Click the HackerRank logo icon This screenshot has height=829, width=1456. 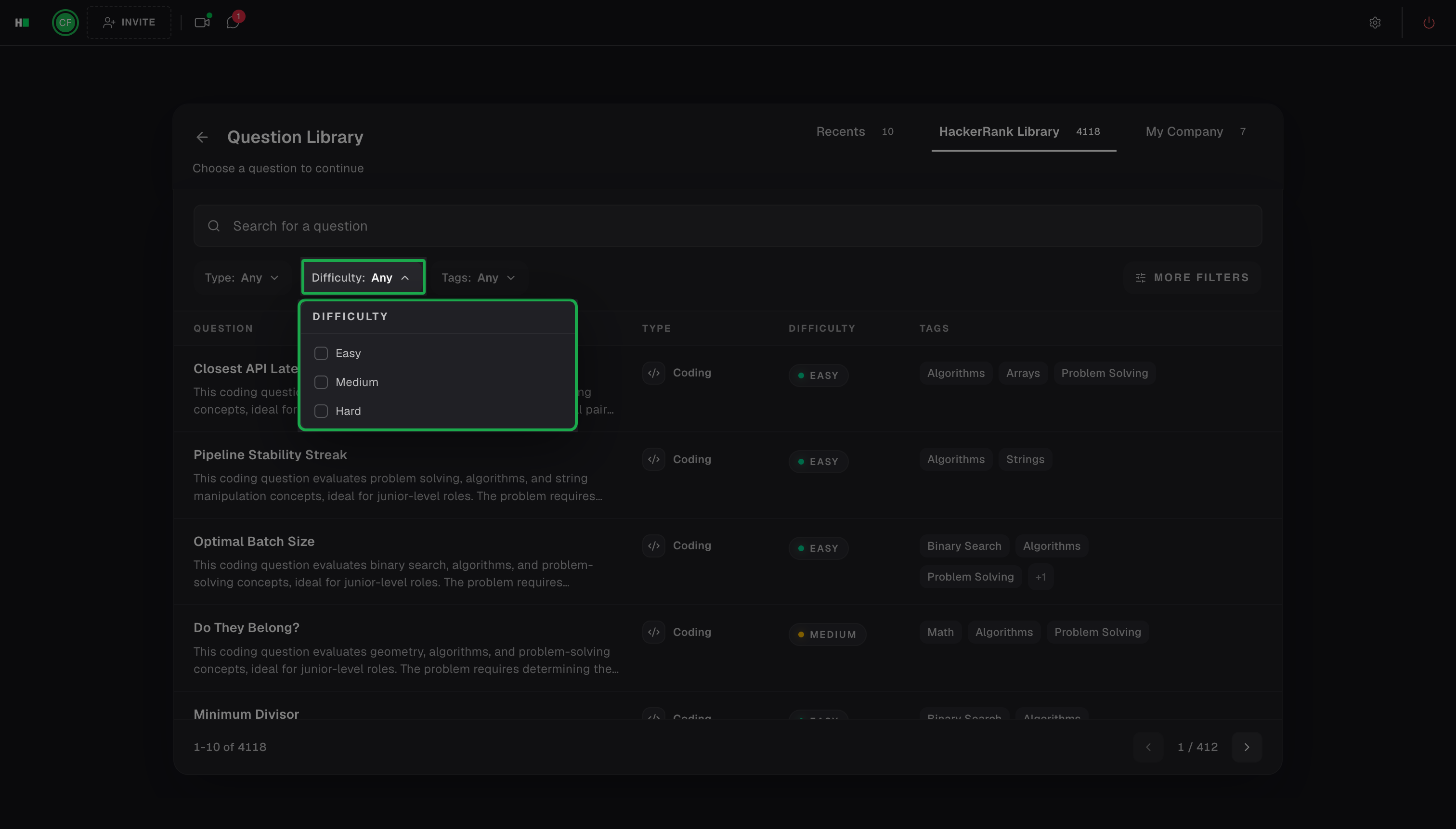[22, 23]
